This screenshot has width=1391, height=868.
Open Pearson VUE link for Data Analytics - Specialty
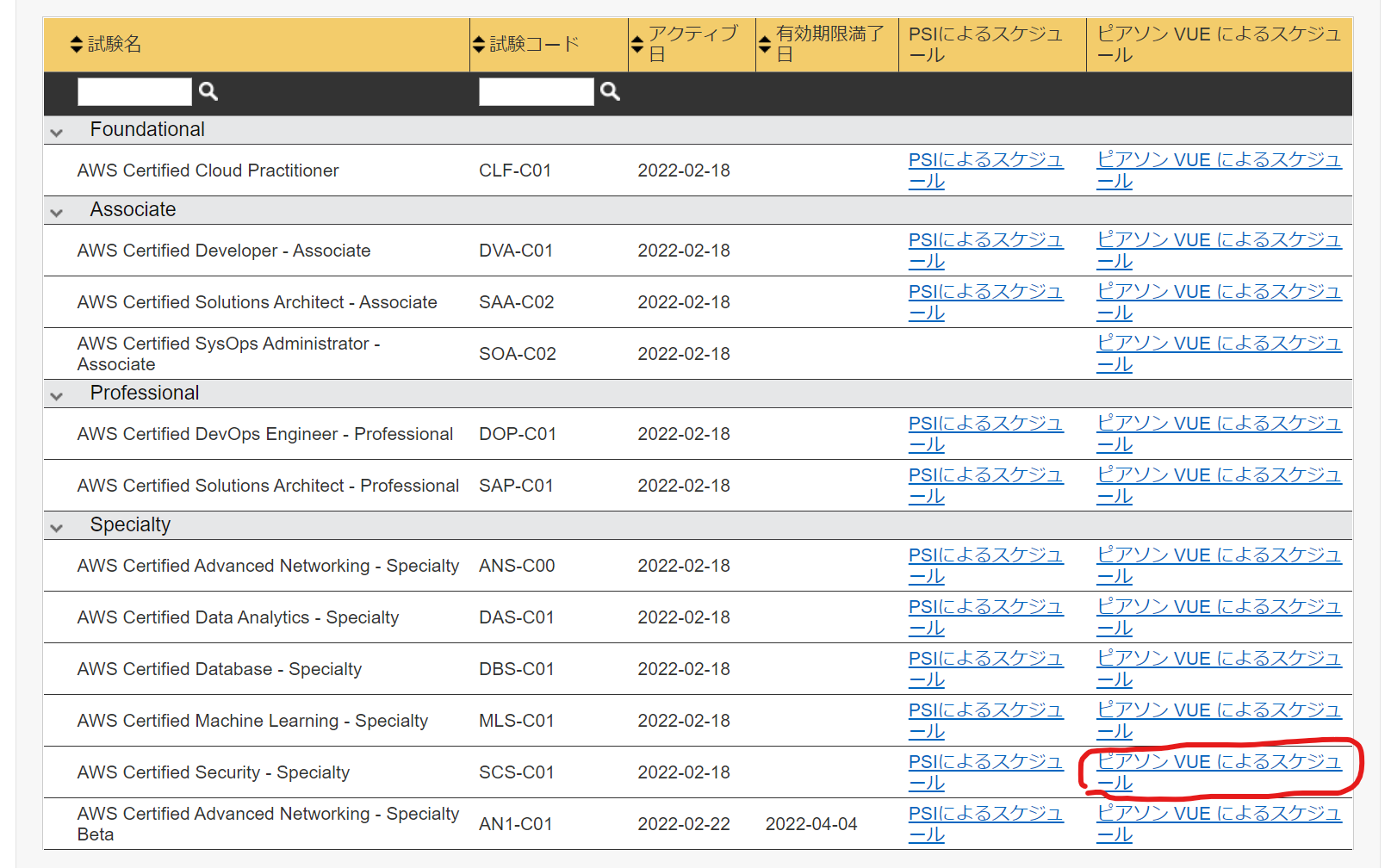click(1220, 617)
